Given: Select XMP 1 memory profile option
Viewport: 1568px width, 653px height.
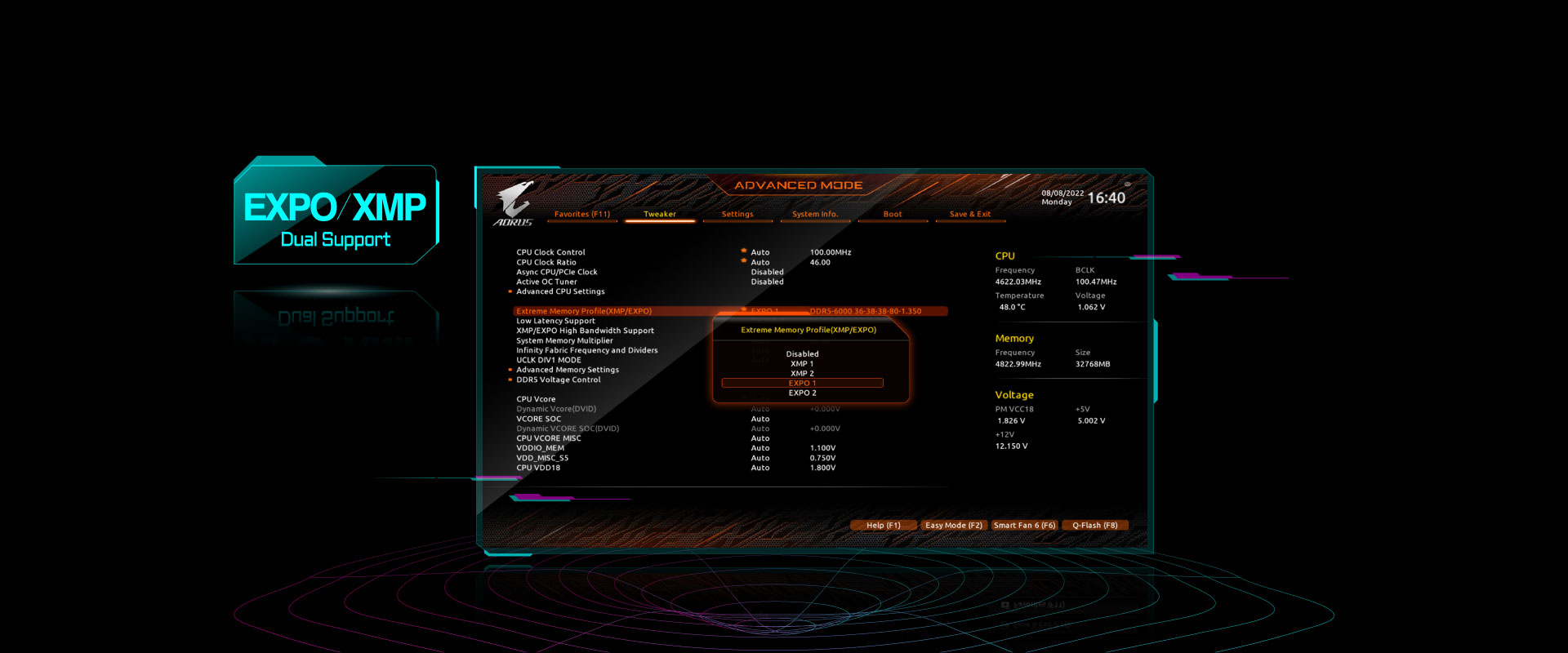Looking at the screenshot, I should click(x=802, y=364).
